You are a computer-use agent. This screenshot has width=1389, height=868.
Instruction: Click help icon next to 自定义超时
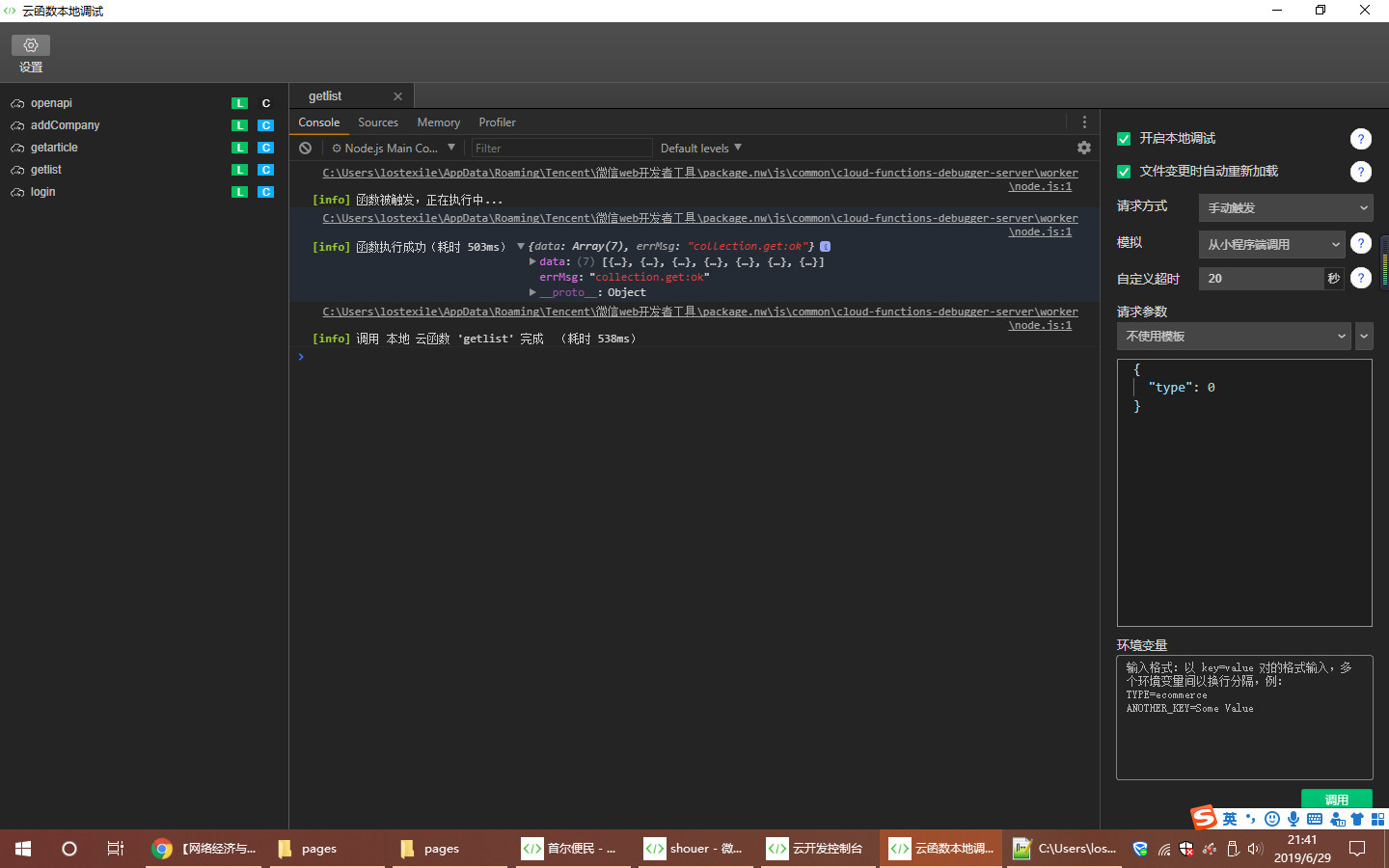click(x=1361, y=278)
